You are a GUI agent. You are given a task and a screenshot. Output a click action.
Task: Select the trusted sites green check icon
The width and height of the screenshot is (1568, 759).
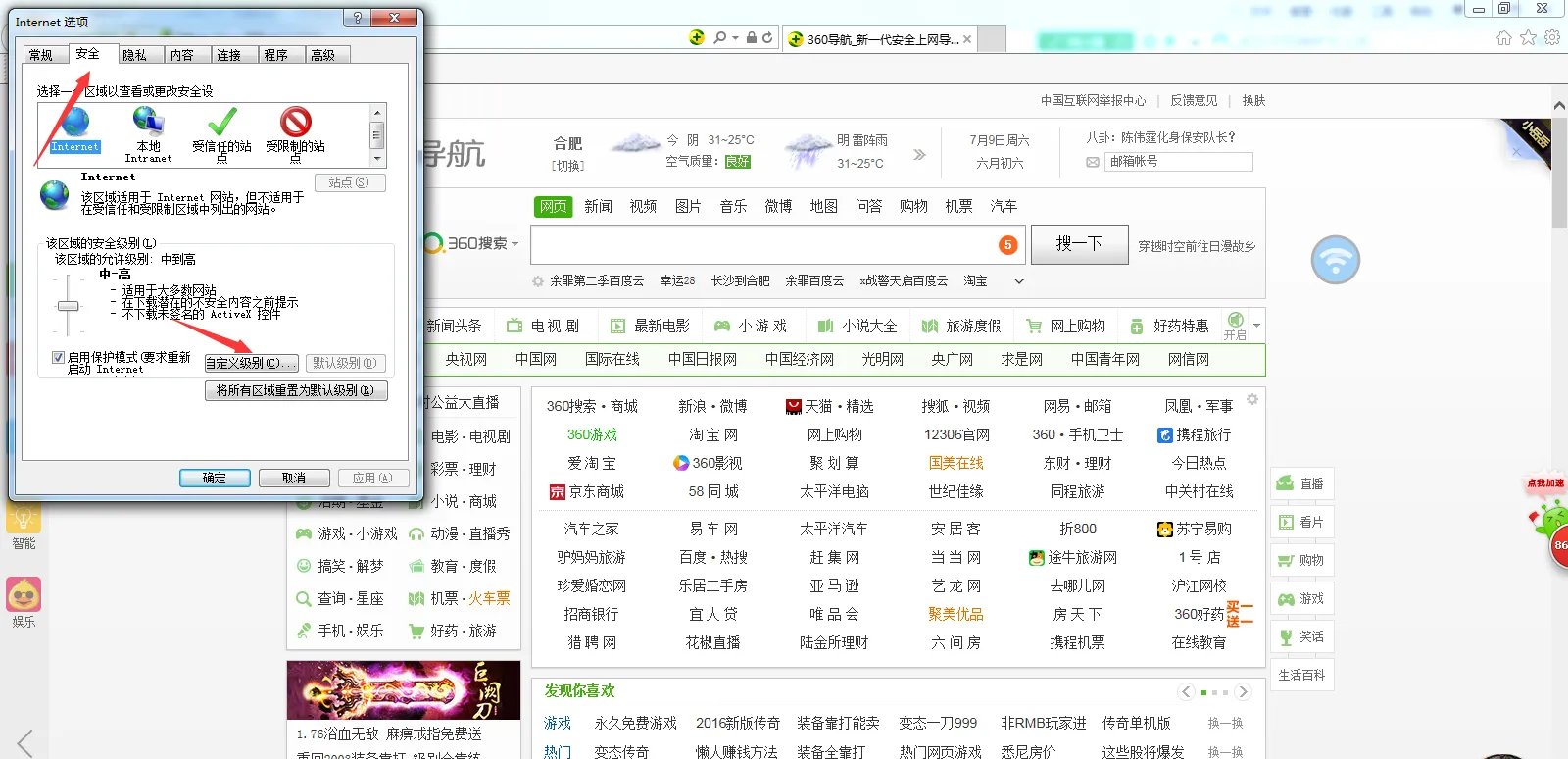click(221, 122)
